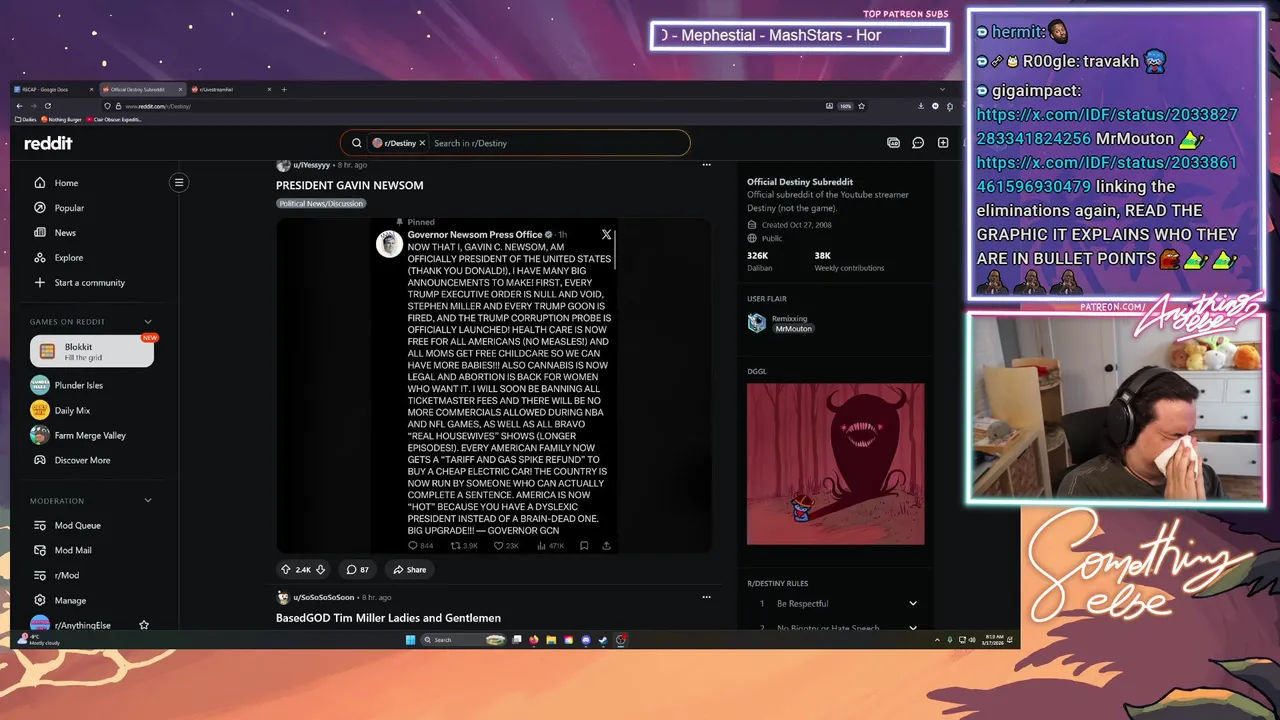Click tweet reply count icon 844

[x=414, y=546]
